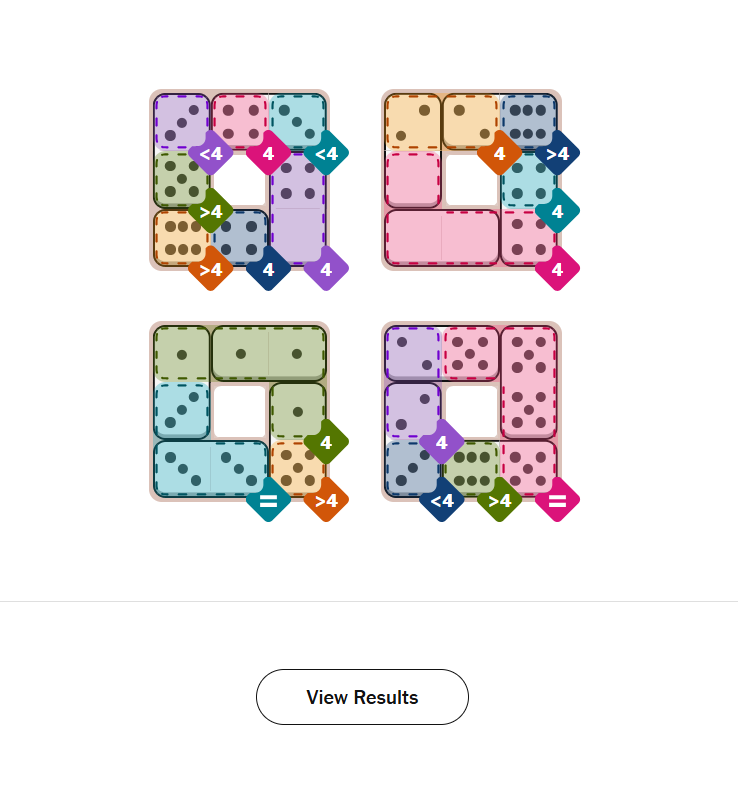
Task: Click the navy "4" diamond marker
Action: [x=268, y=269]
